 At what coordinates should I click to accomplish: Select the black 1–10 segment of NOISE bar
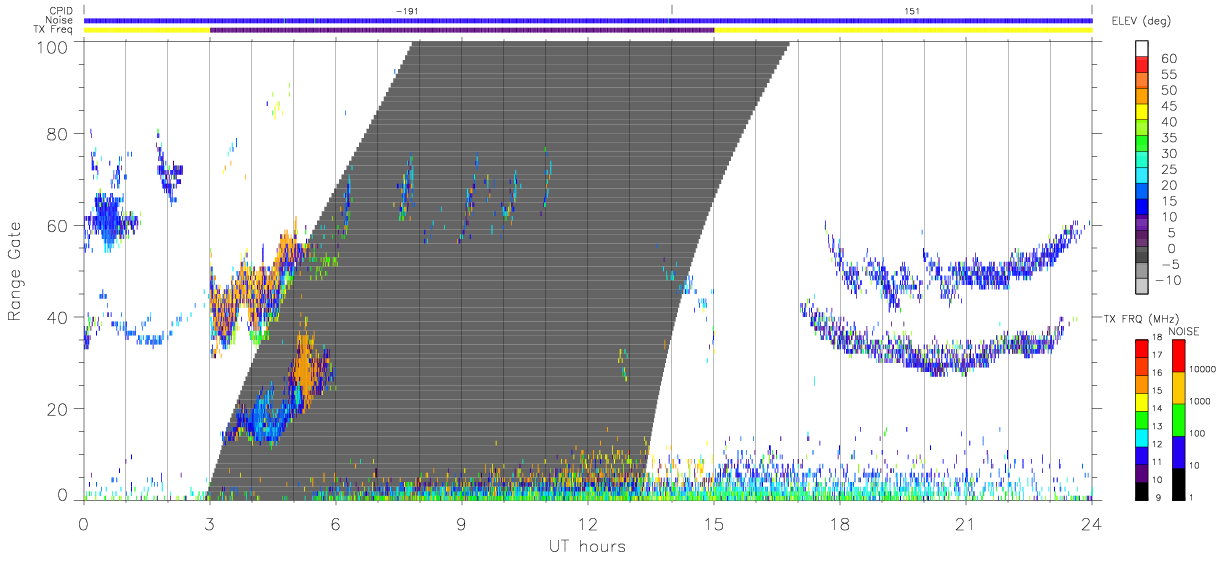[x=1178, y=483]
